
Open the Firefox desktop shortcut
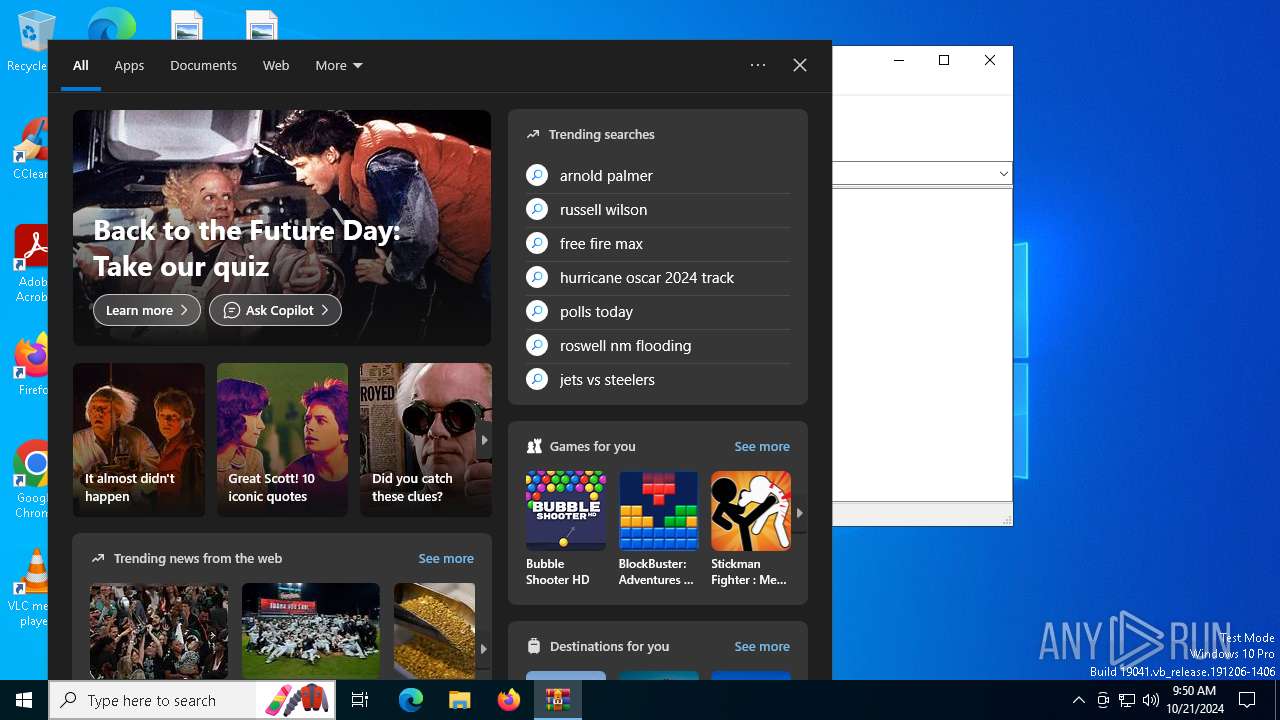[30, 365]
